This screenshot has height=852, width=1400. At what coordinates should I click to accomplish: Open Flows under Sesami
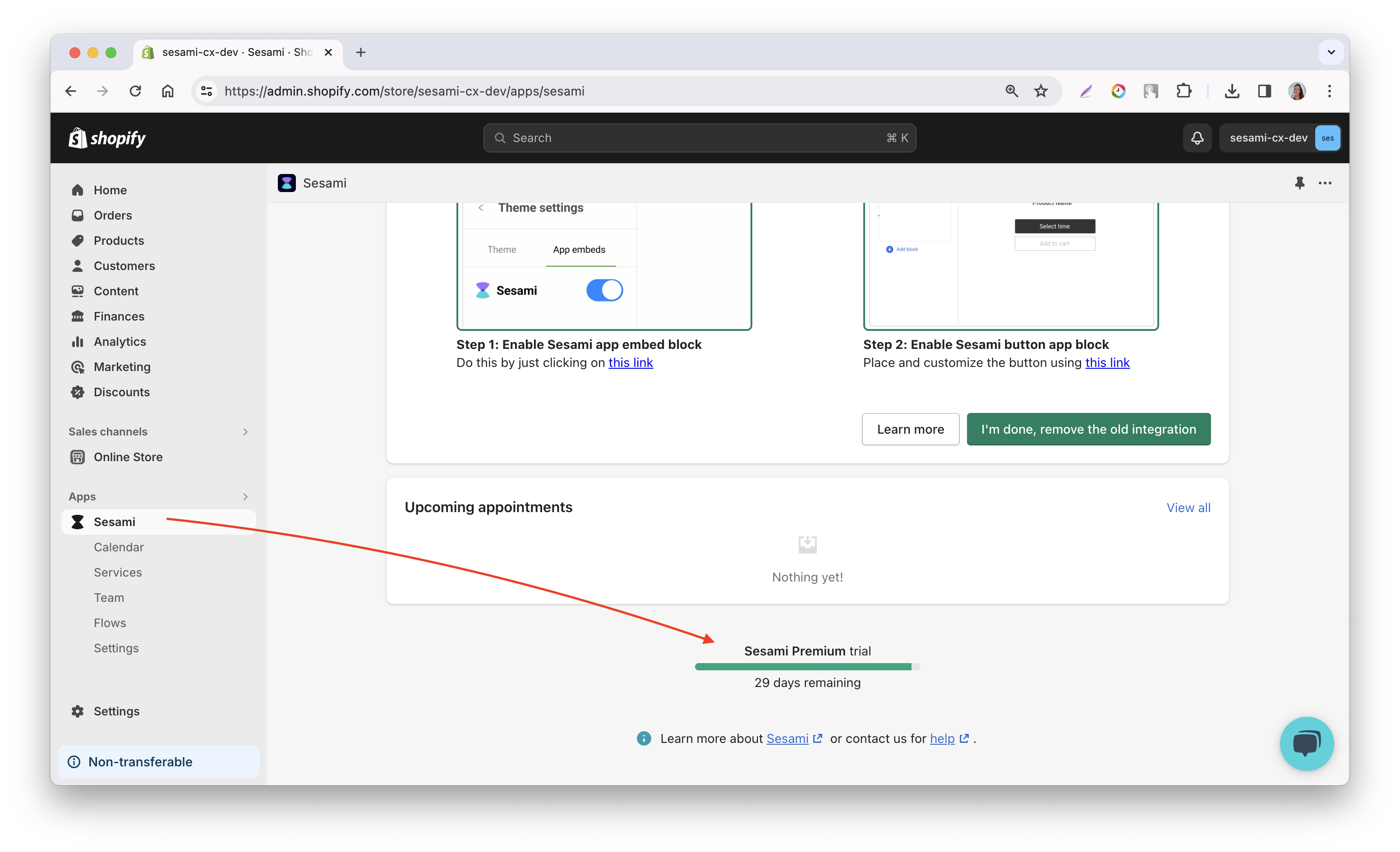[110, 623]
